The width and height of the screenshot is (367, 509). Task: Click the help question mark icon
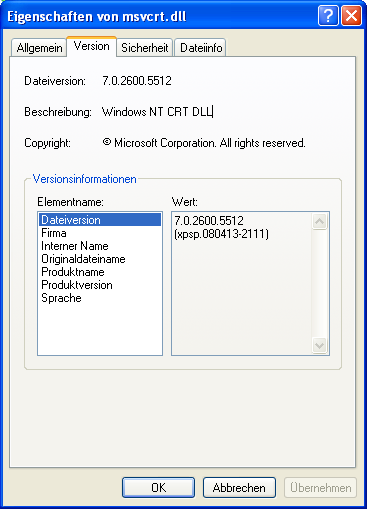pyautogui.click(x=328, y=16)
